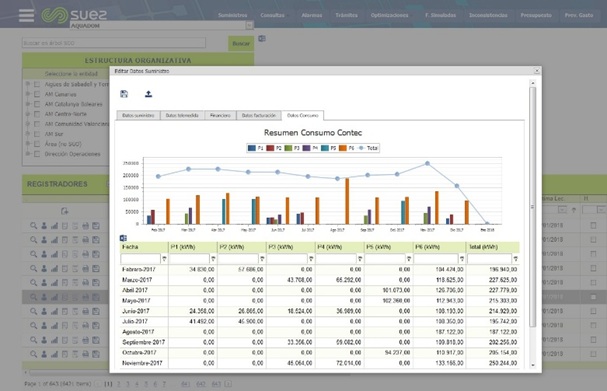
Task: Click the upload icon in the dialog toolbar
Action: 148,94
